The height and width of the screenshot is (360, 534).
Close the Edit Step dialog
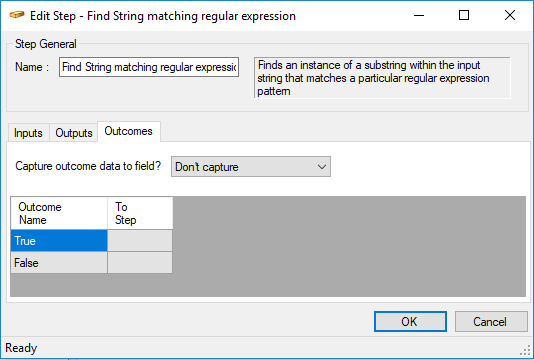pyautogui.click(x=509, y=15)
